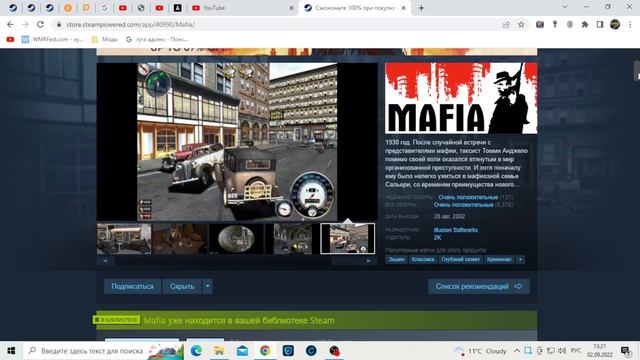Toggle the Chrome side panel icon
This screenshot has height=360, width=640.
(600, 24)
